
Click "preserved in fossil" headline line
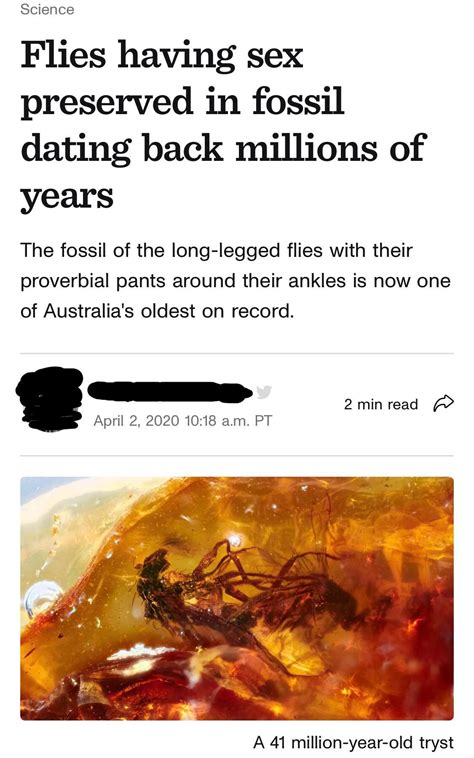(x=182, y=102)
